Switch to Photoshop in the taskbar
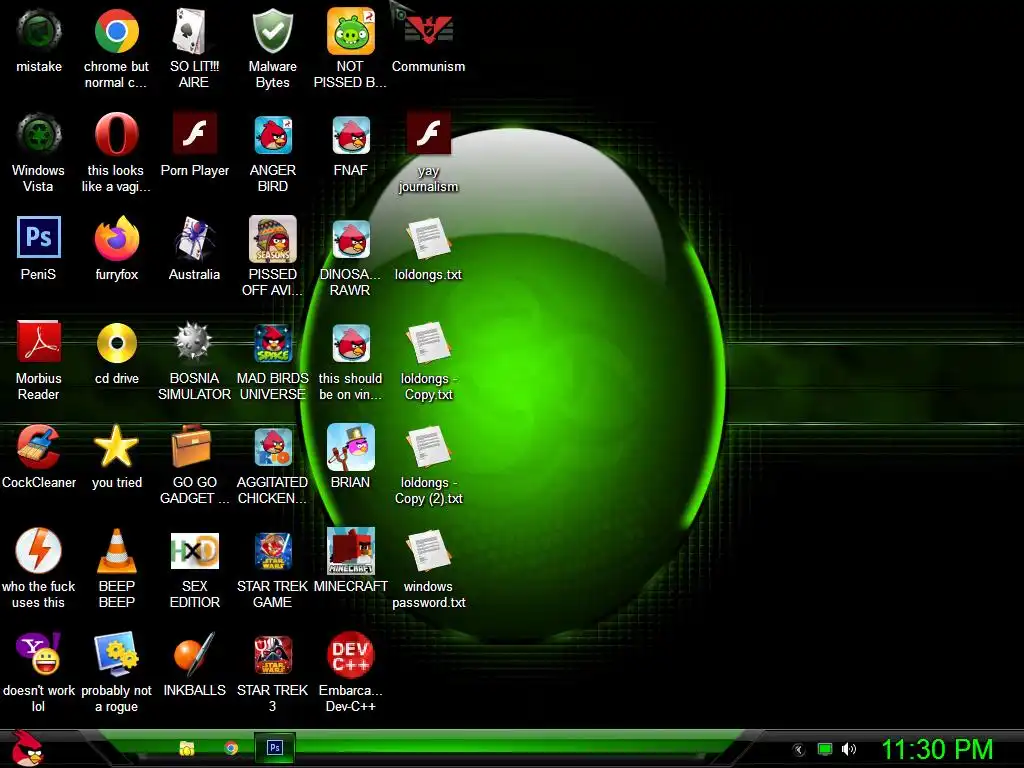 coord(275,748)
